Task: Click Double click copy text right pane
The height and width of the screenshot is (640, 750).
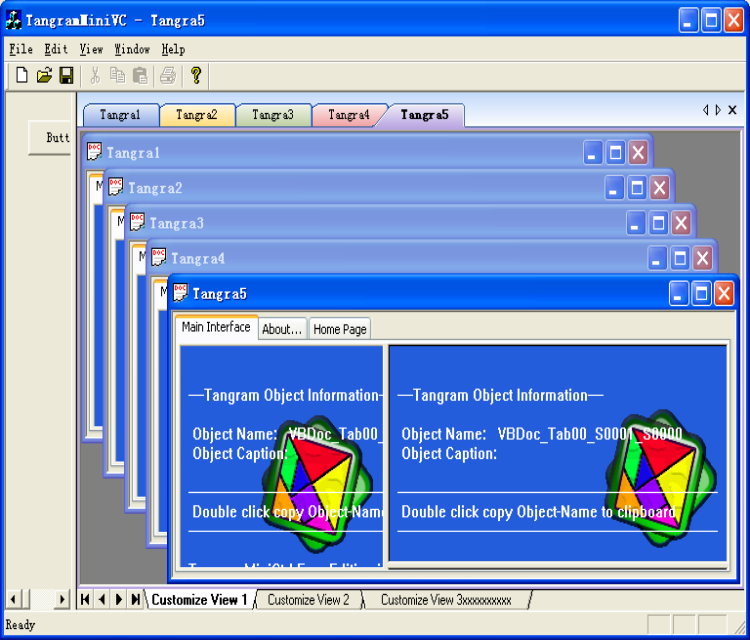Action: (538, 511)
